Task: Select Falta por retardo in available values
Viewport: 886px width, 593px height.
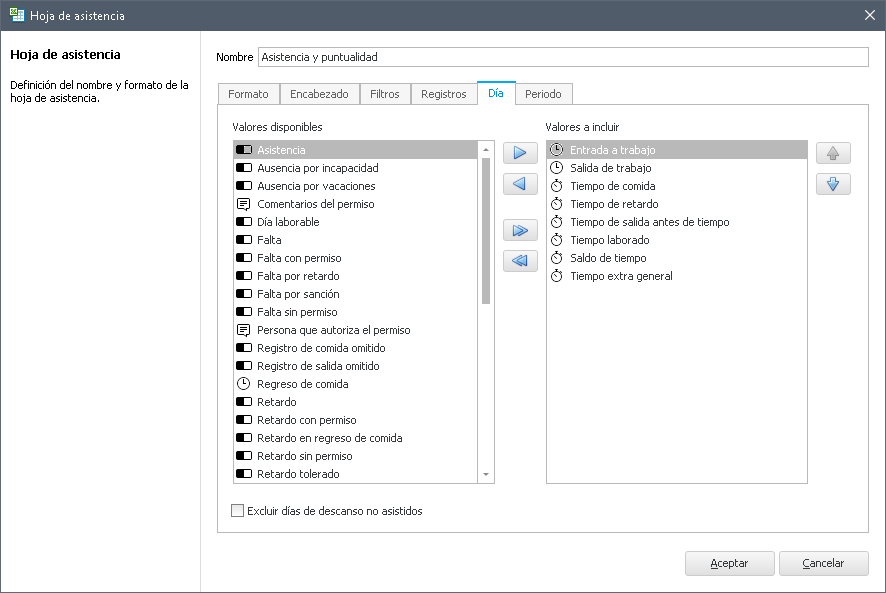Action: click(x=298, y=276)
